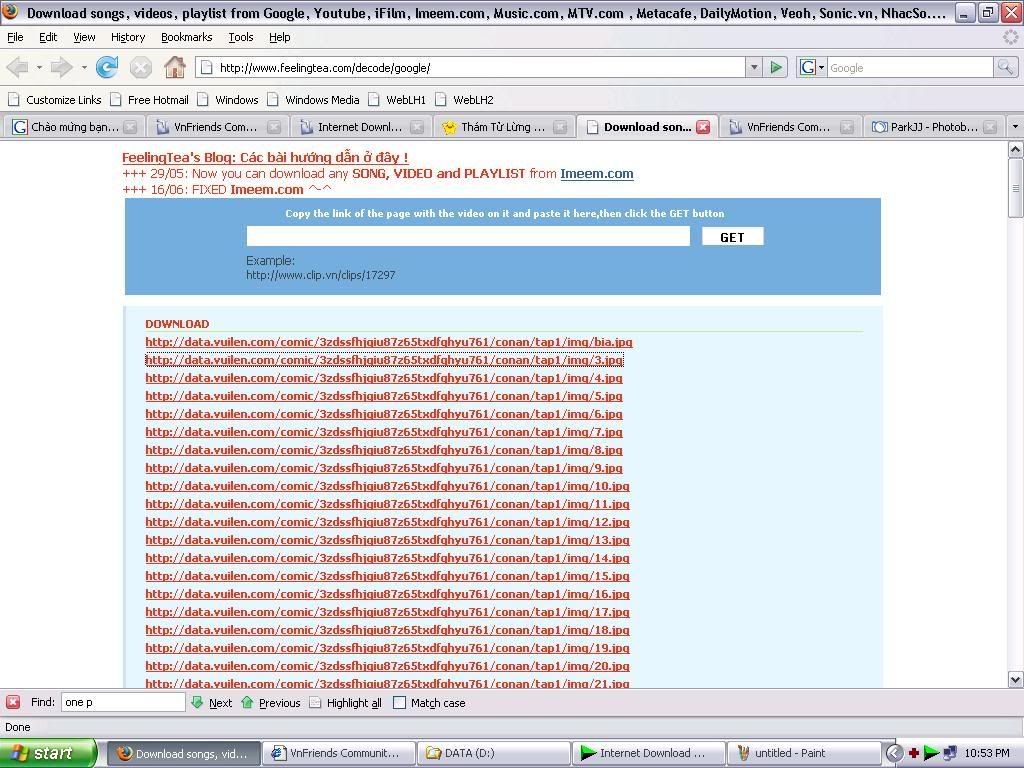Open the Back button history dropdown

click(39, 67)
